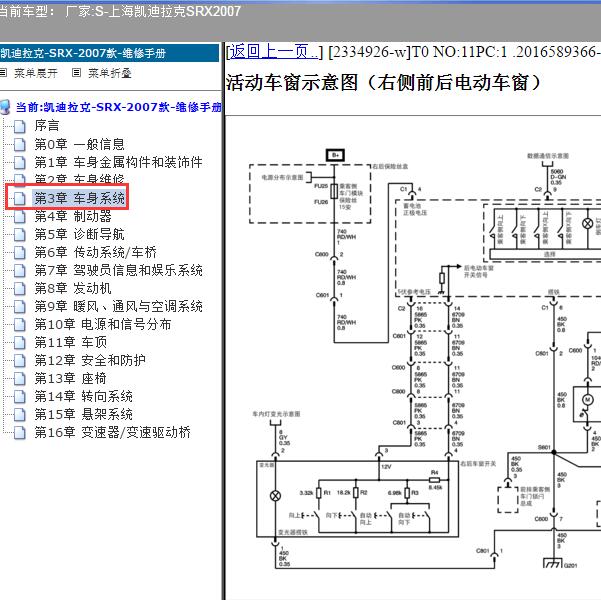Click the 电源分布示意图 label in diagram
This screenshot has height=600, width=601.
(x=282, y=177)
